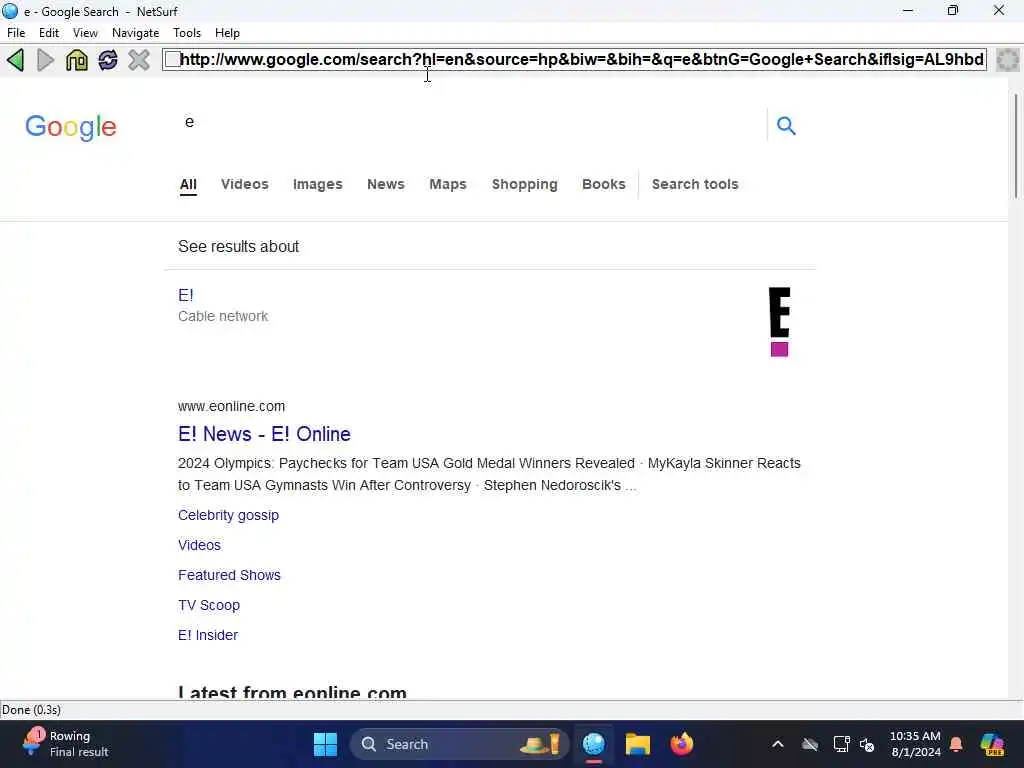The width and height of the screenshot is (1024, 768).
Task: Open the Help menu
Action: click(227, 33)
